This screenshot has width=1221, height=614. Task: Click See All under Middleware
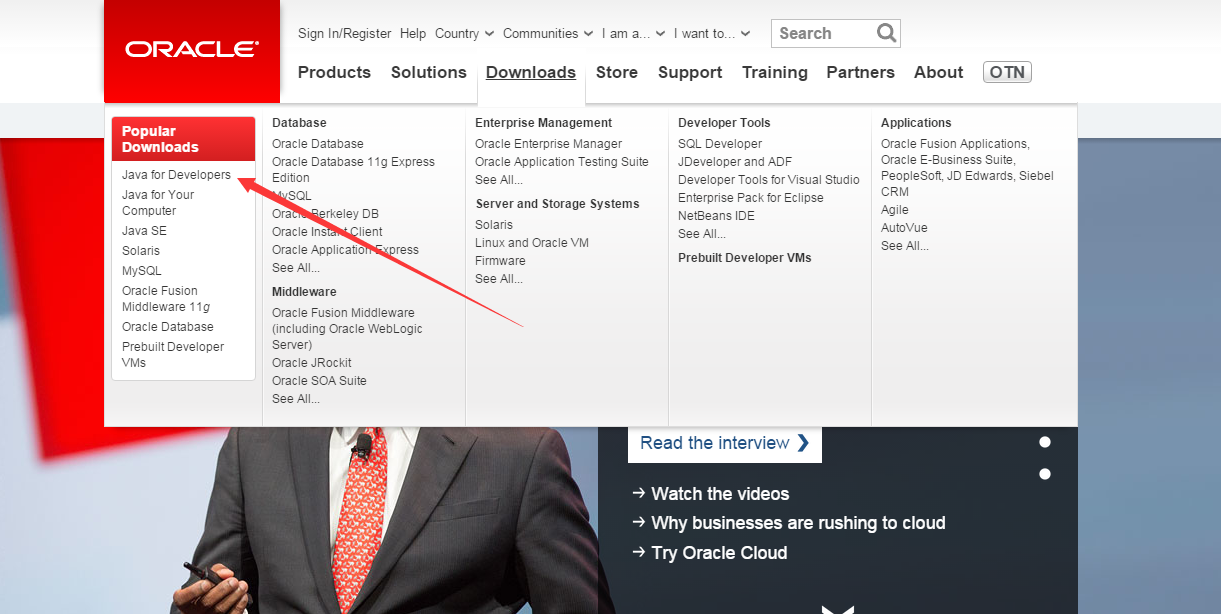(296, 399)
